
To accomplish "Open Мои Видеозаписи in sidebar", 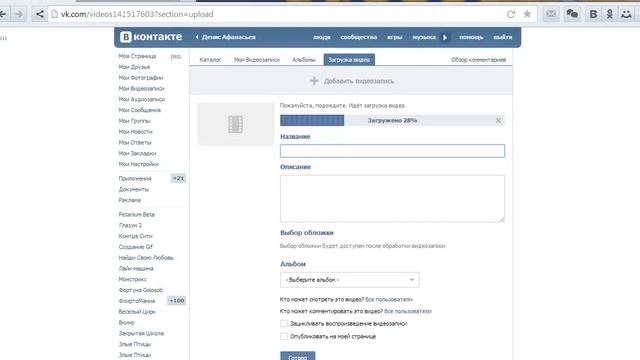I will [141, 88].
